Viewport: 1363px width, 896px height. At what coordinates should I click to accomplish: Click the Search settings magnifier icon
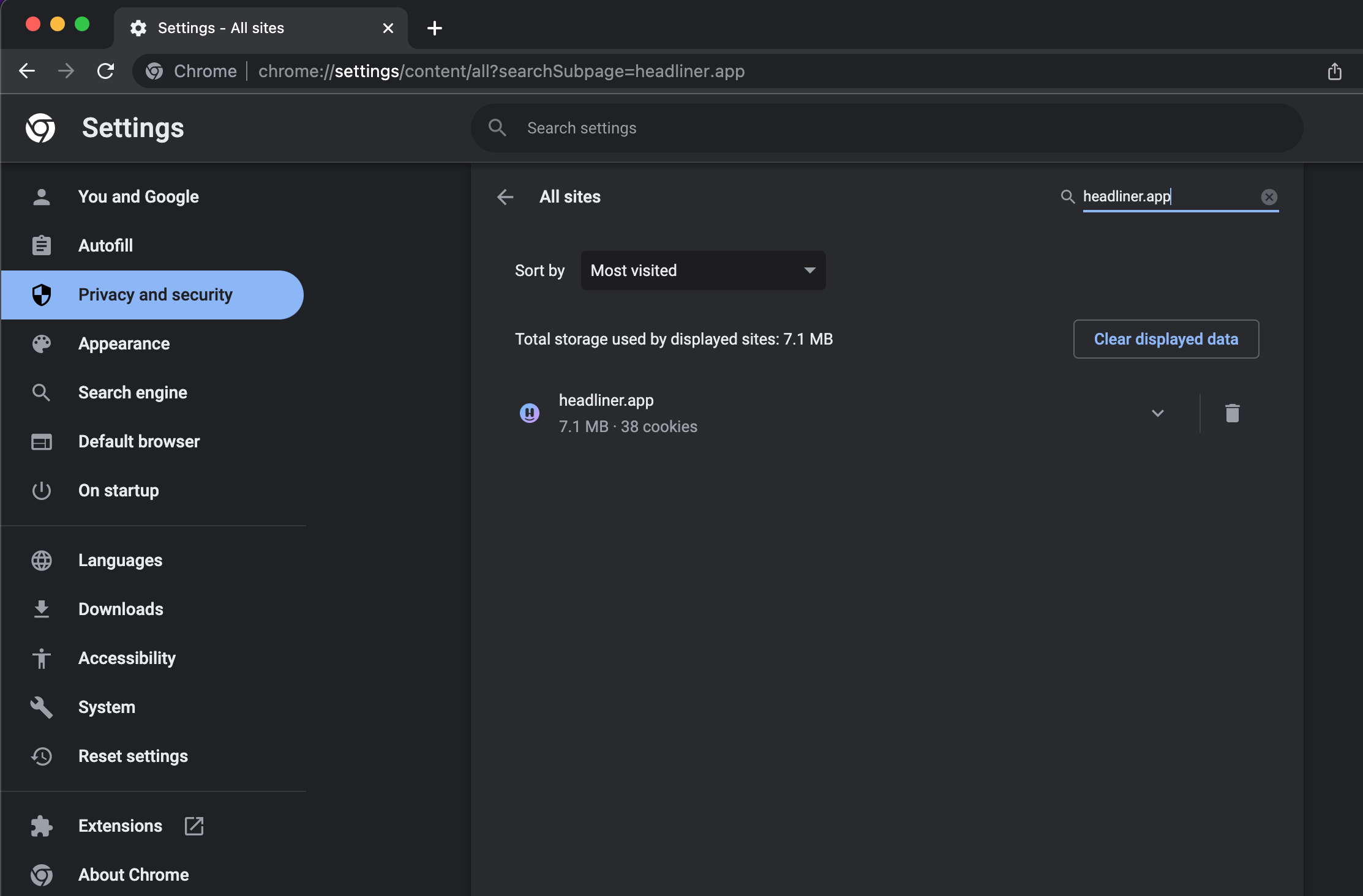pos(497,128)
